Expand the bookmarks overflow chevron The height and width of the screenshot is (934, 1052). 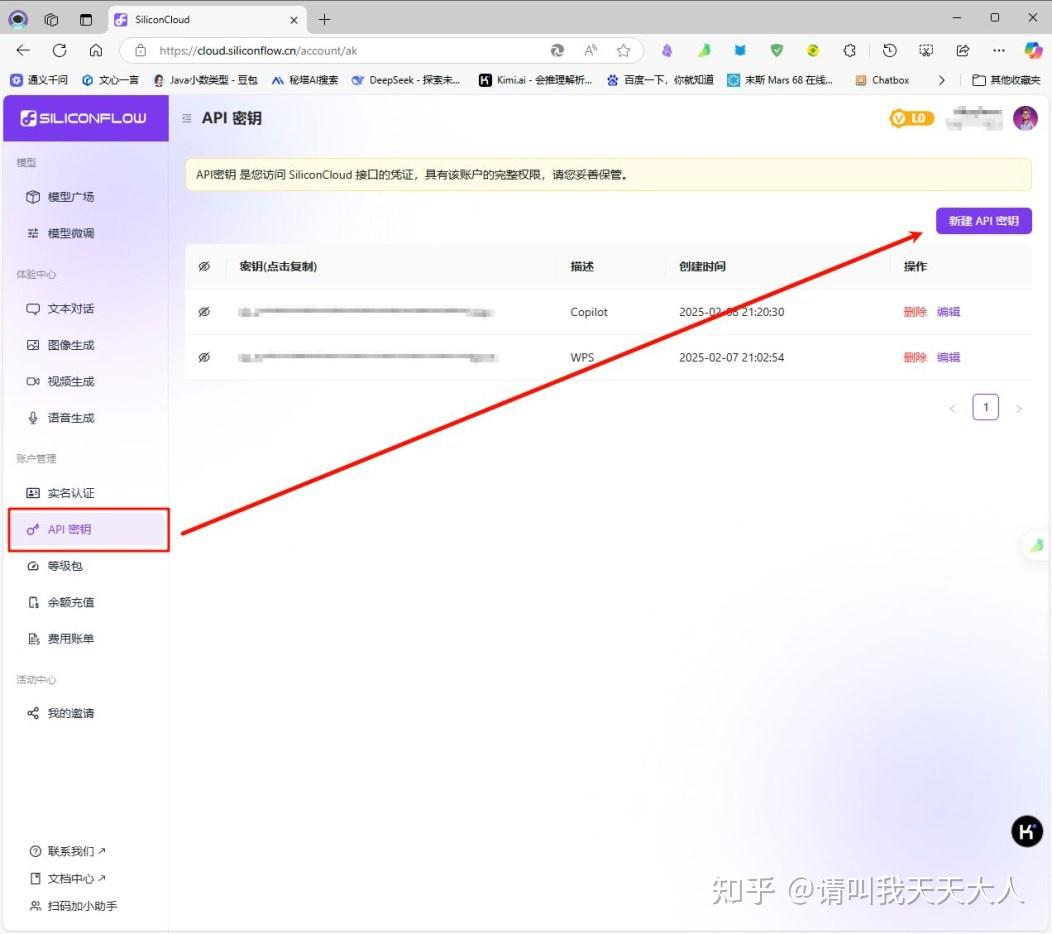(942, 80)
